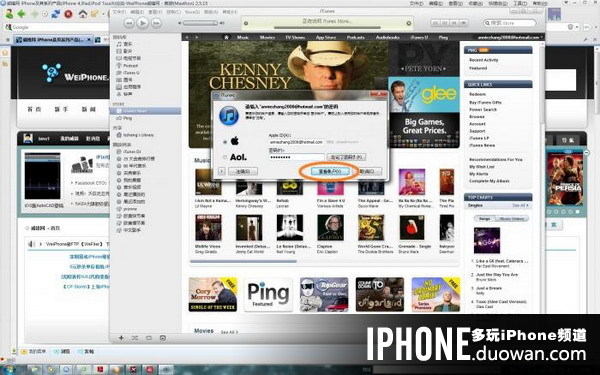This screenshot has width=600, height=375.
Task: Click shuffle icon at bottom of sidebar
Action: click(x=135, y=338)
